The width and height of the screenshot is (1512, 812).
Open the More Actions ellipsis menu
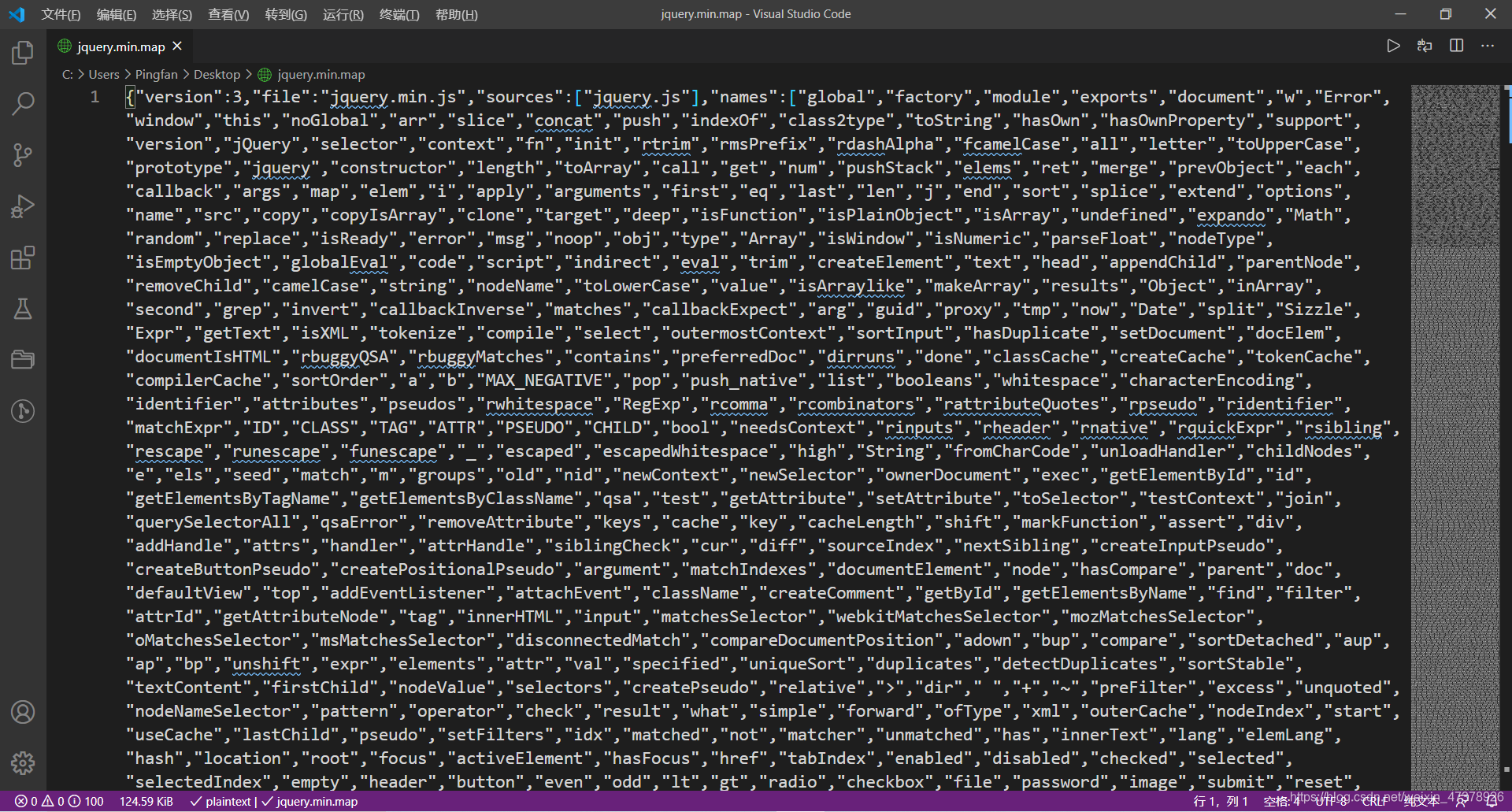(x=1488, y=46)
